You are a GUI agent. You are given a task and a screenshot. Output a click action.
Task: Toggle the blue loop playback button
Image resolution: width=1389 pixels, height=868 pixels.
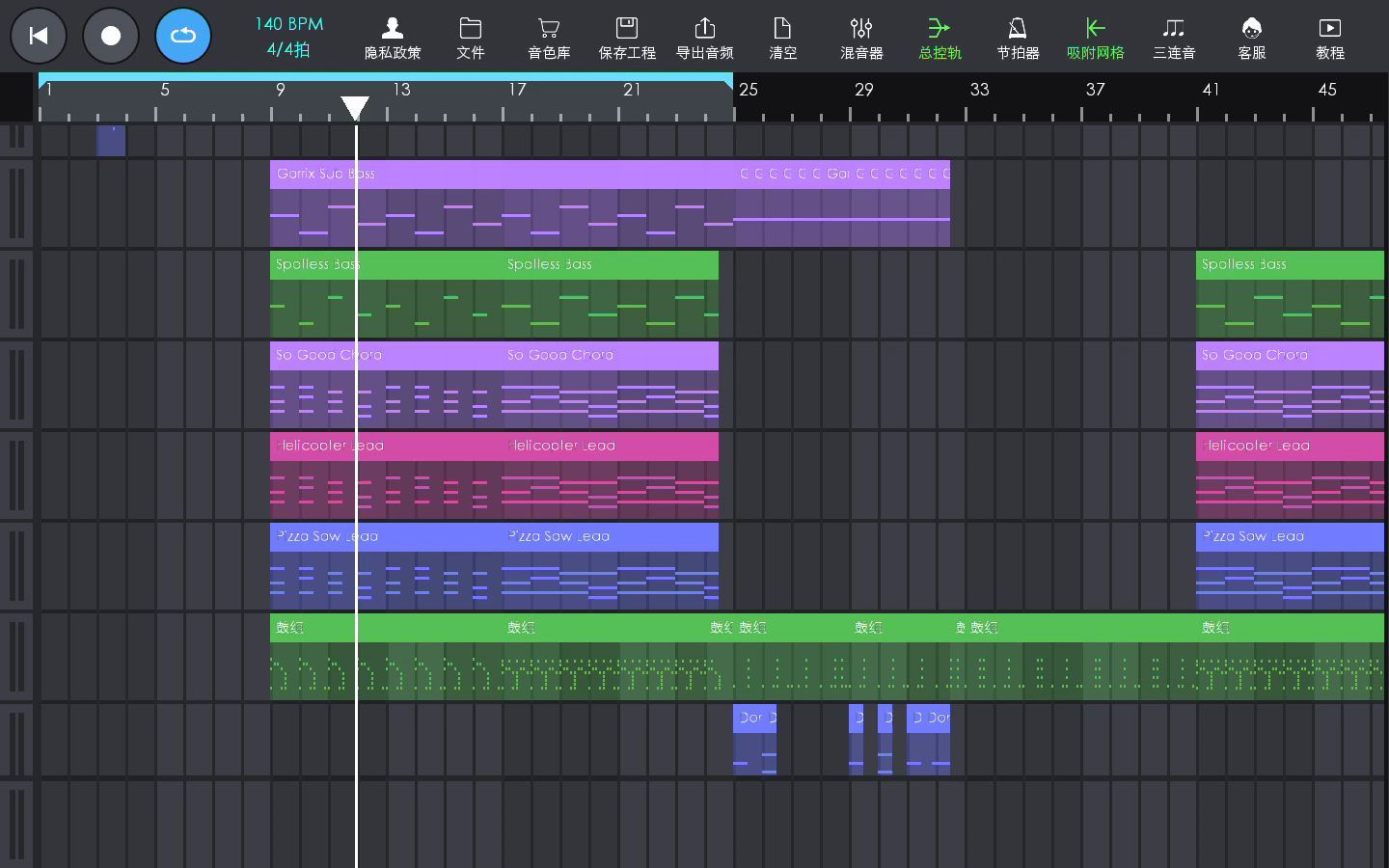tap(183, 36)
